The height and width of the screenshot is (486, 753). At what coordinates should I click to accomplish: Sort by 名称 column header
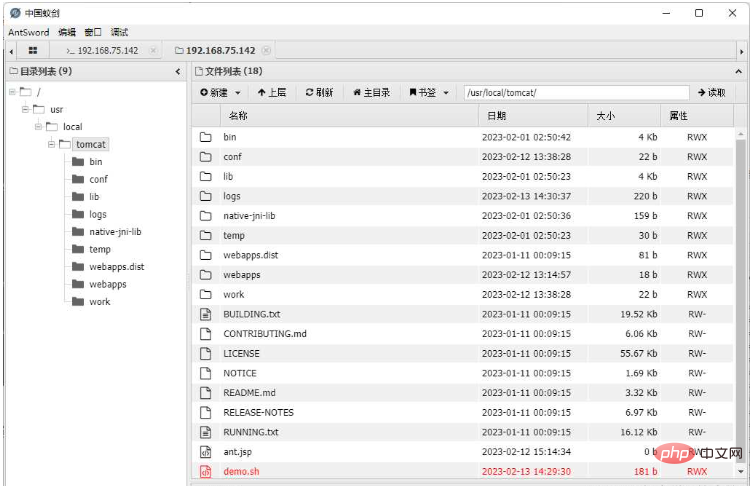[x=350, y=116]
